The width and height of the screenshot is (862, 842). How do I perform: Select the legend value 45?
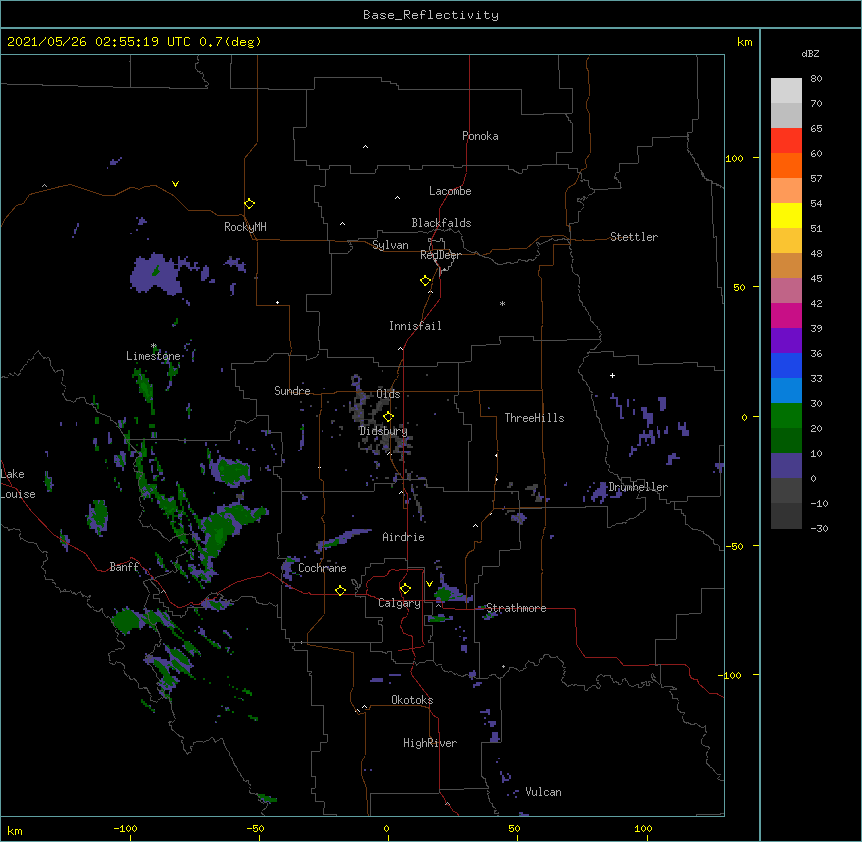click(816, 279)
